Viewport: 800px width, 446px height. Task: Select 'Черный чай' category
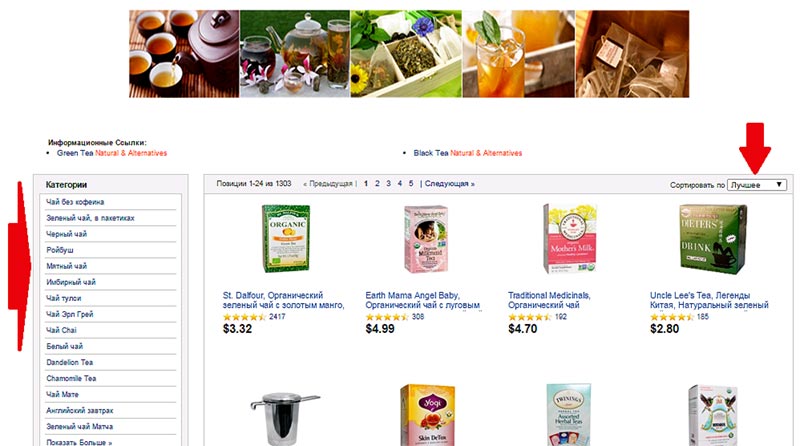(x=66, y=234)
